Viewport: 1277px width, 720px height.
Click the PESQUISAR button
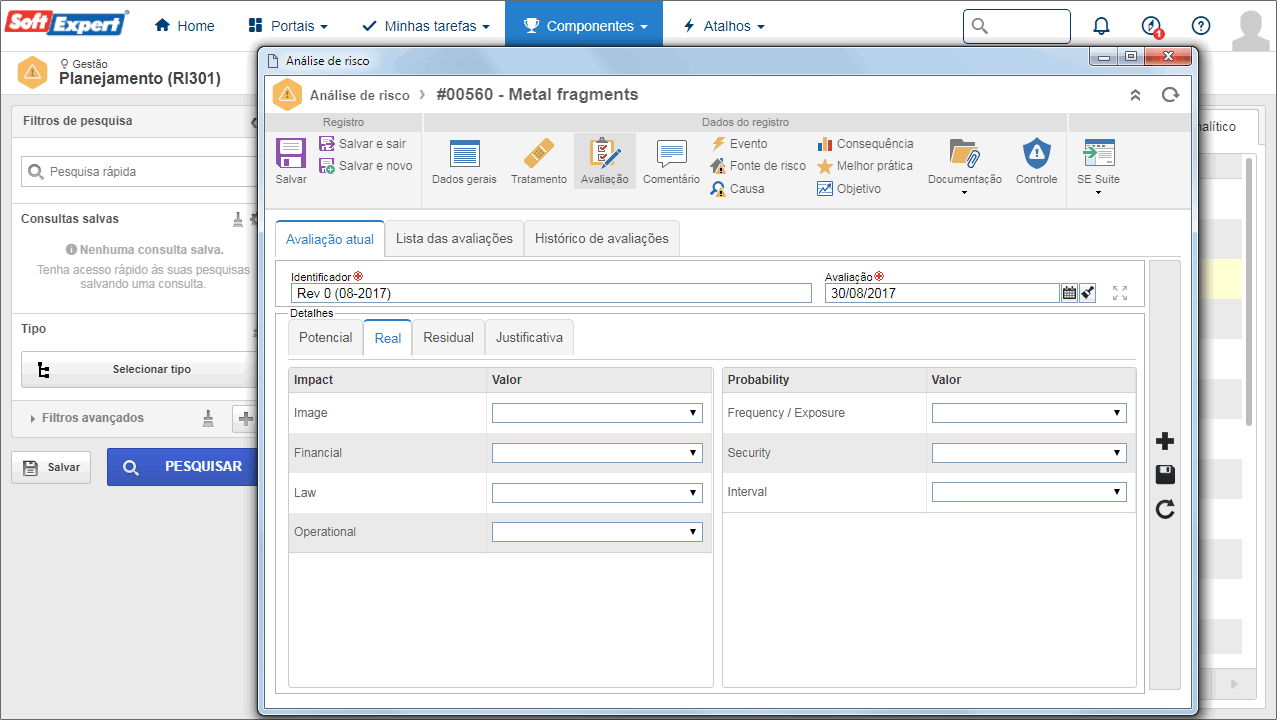pos(181,466)
